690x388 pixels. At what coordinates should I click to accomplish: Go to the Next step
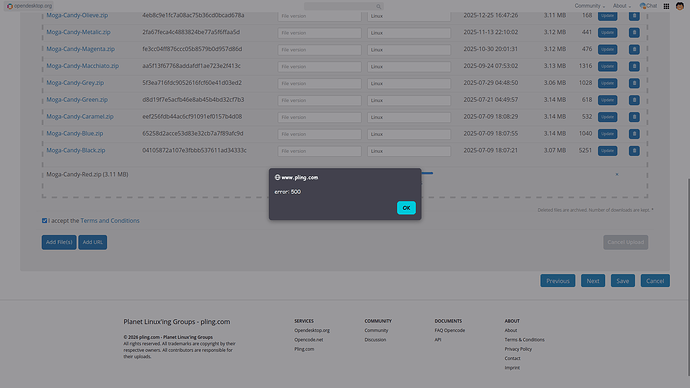pyautogui.click(x=593, y=281)
